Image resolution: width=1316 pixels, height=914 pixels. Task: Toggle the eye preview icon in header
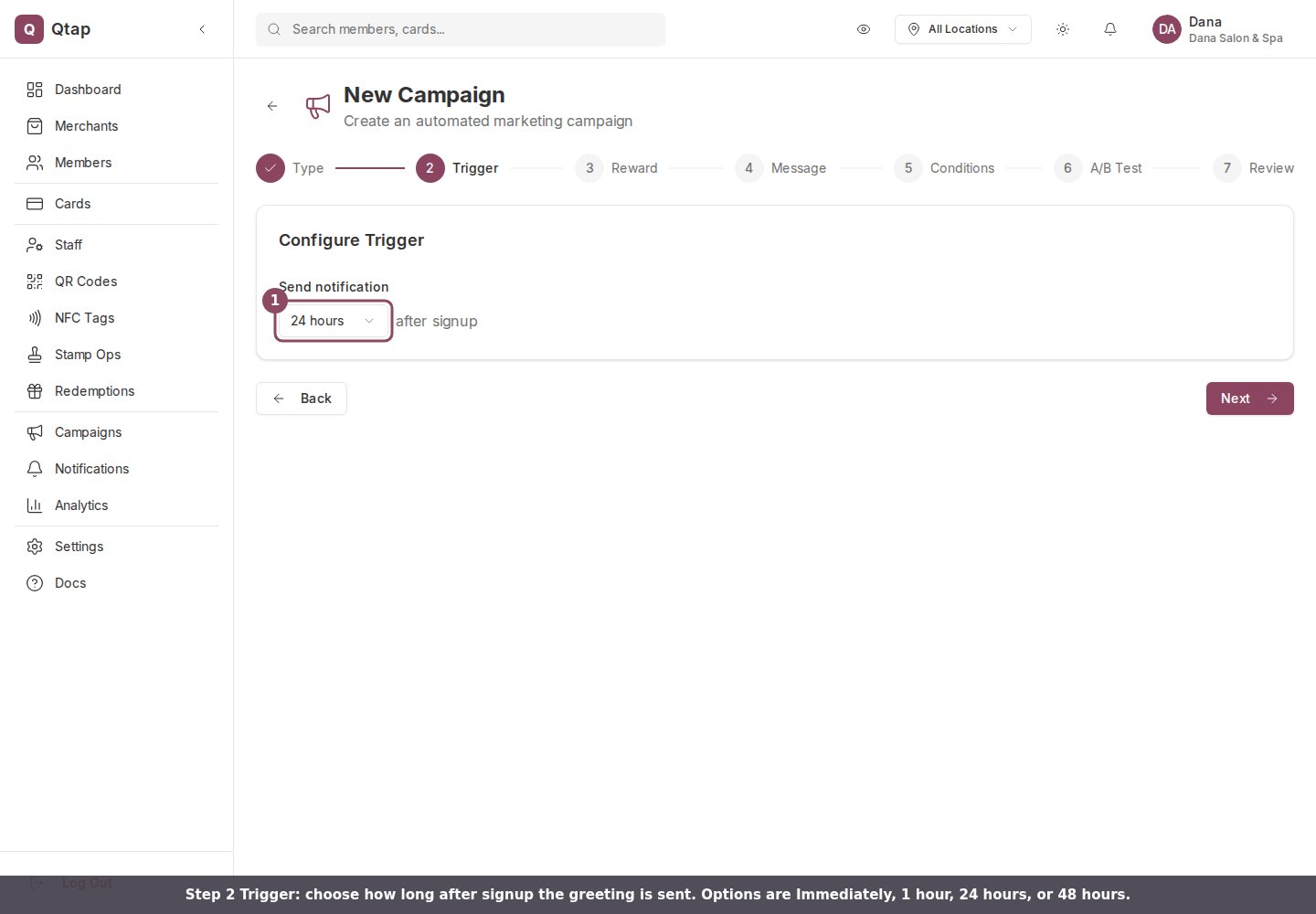pos(864,29)
